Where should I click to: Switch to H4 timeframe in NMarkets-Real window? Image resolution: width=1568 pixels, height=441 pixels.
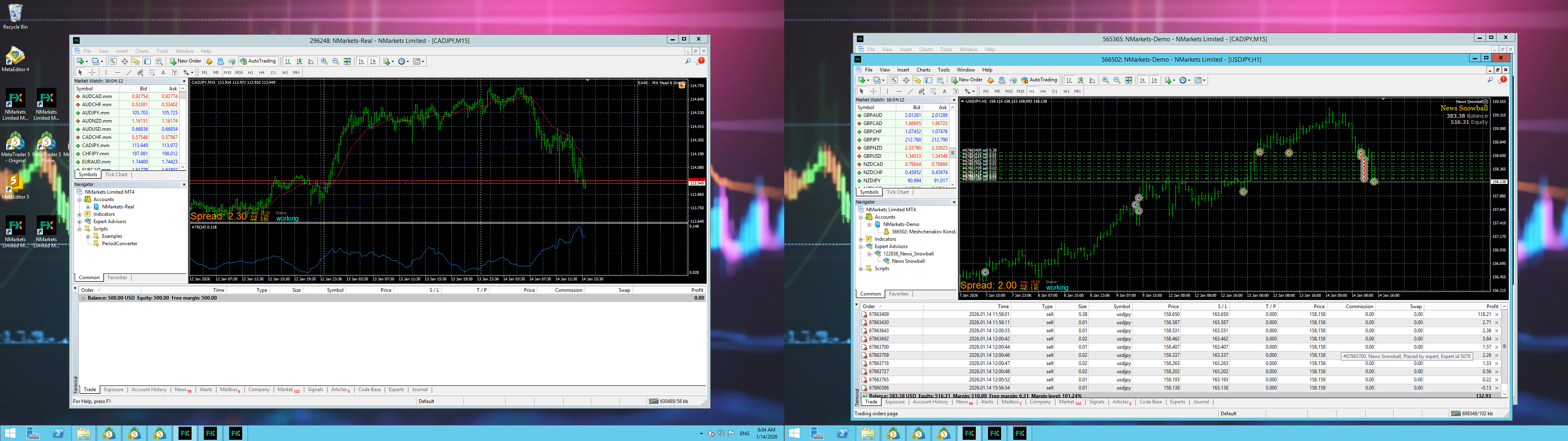[262, 72]
